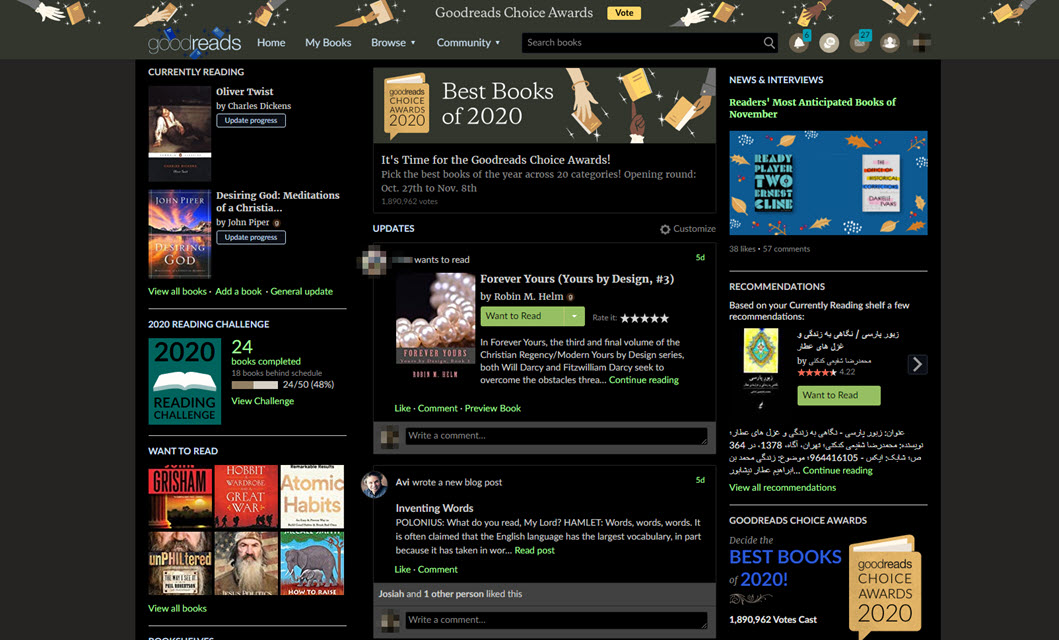Screen dimensions: 1059x640
Task: Click the search magnifier icon
Action: 769,43
